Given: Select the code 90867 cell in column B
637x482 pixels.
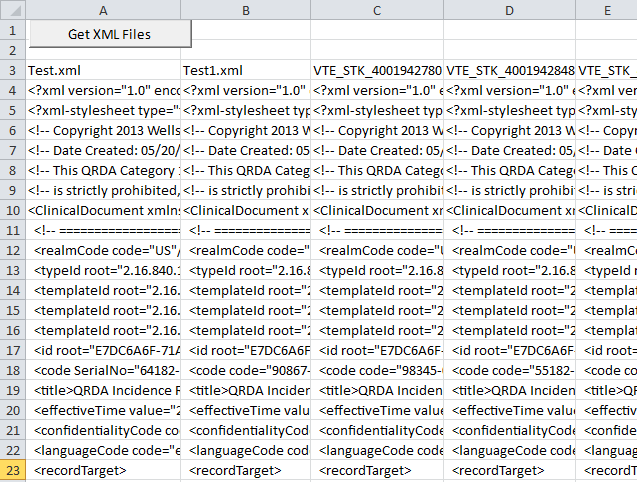Looking at the screenshot, I should point(245,370).
